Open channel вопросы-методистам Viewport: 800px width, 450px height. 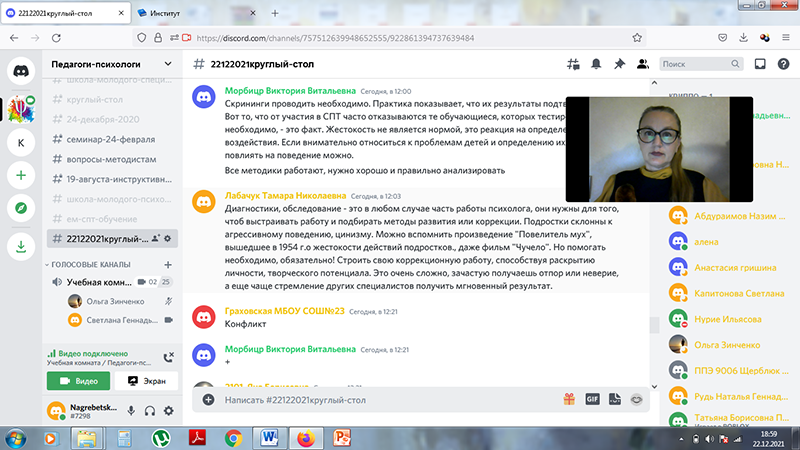[112, 159]
